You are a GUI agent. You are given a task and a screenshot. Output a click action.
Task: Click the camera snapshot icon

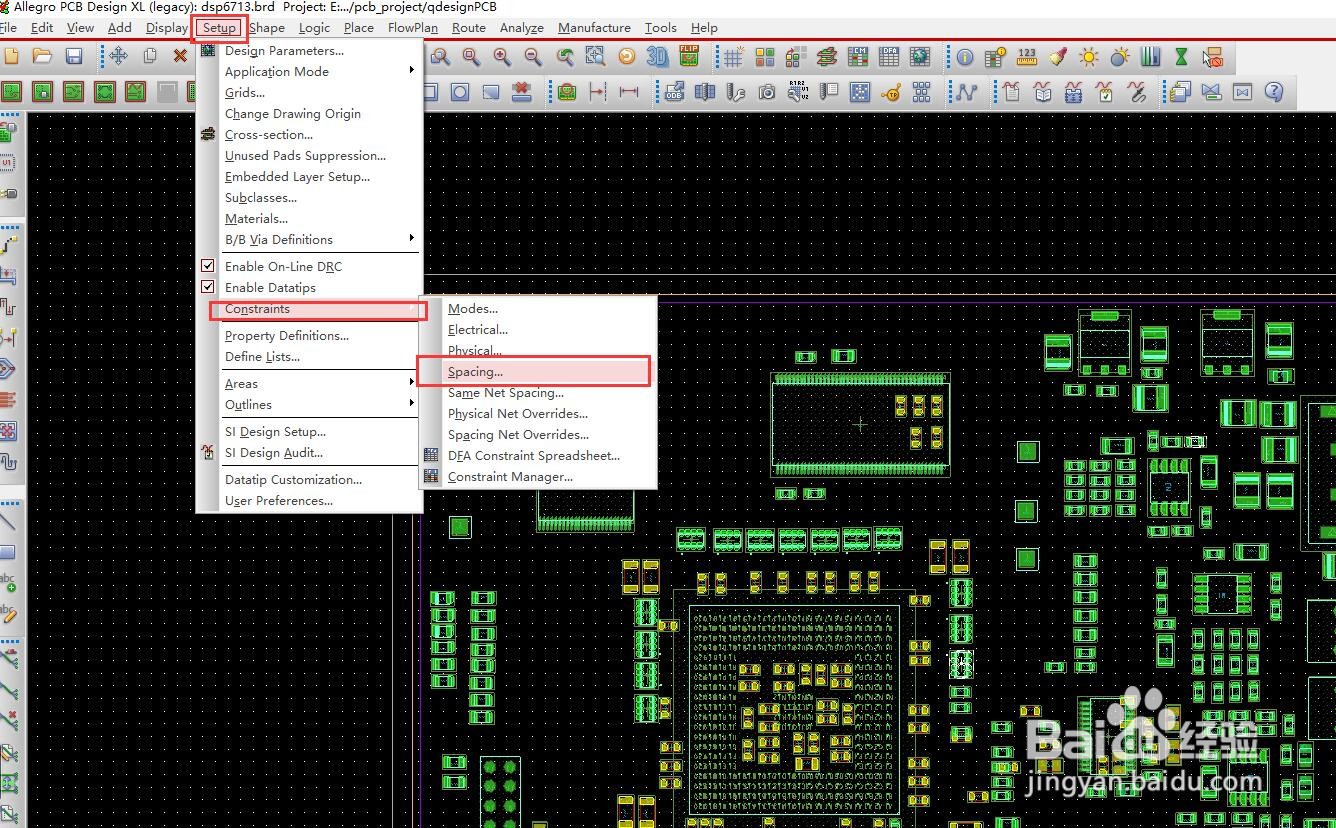[767, 93]
